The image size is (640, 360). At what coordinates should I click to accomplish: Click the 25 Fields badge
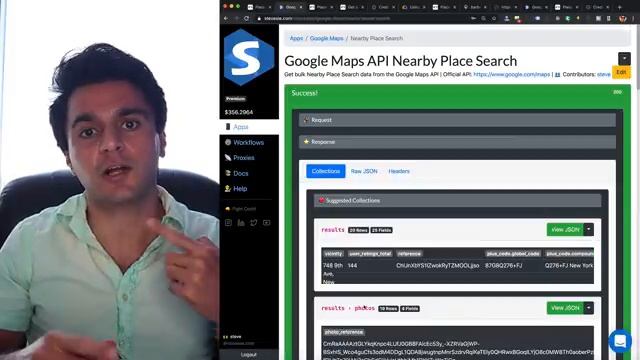[382, 230]
